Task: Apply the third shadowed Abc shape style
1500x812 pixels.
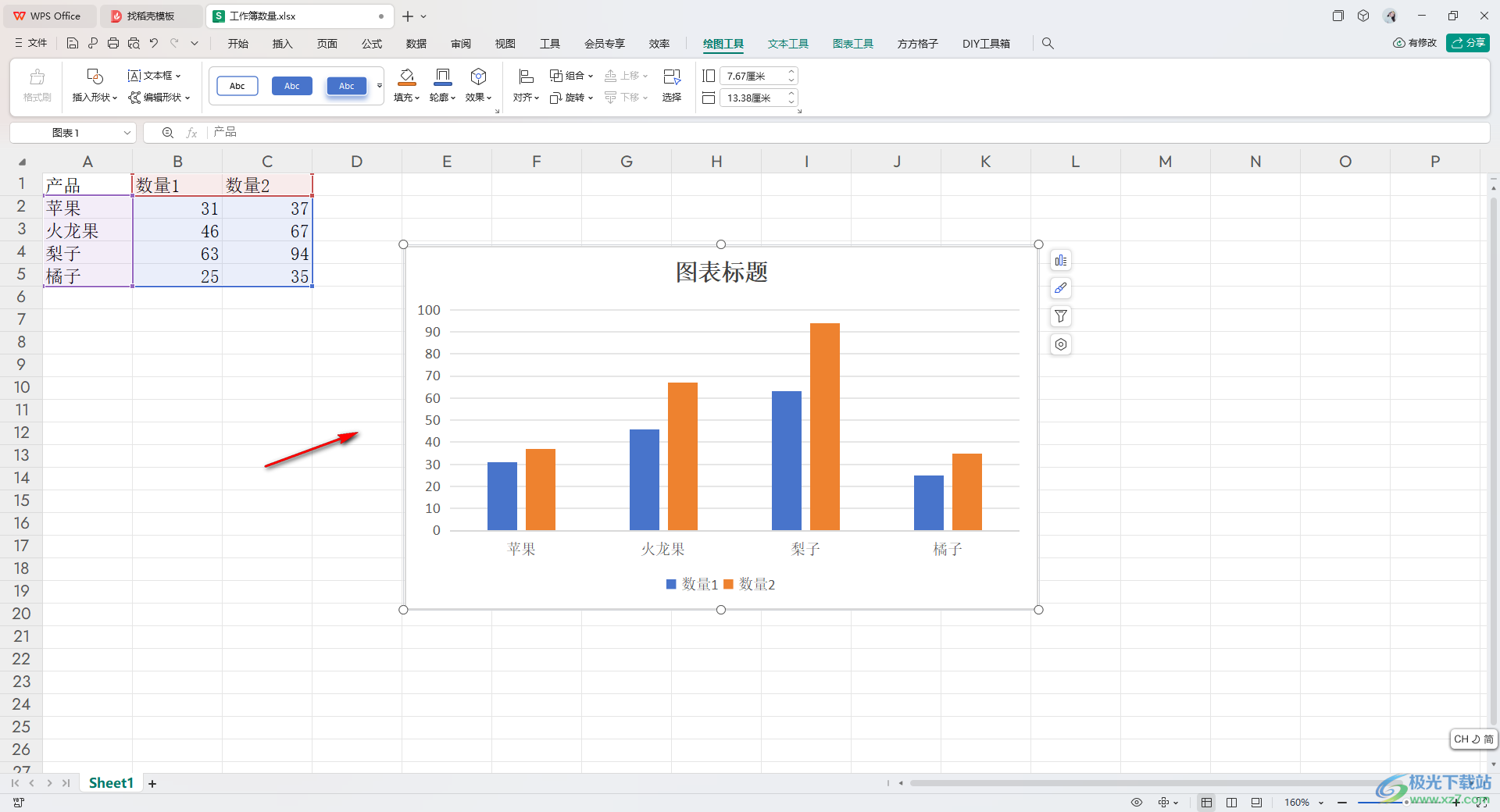Action: (347, 86)
